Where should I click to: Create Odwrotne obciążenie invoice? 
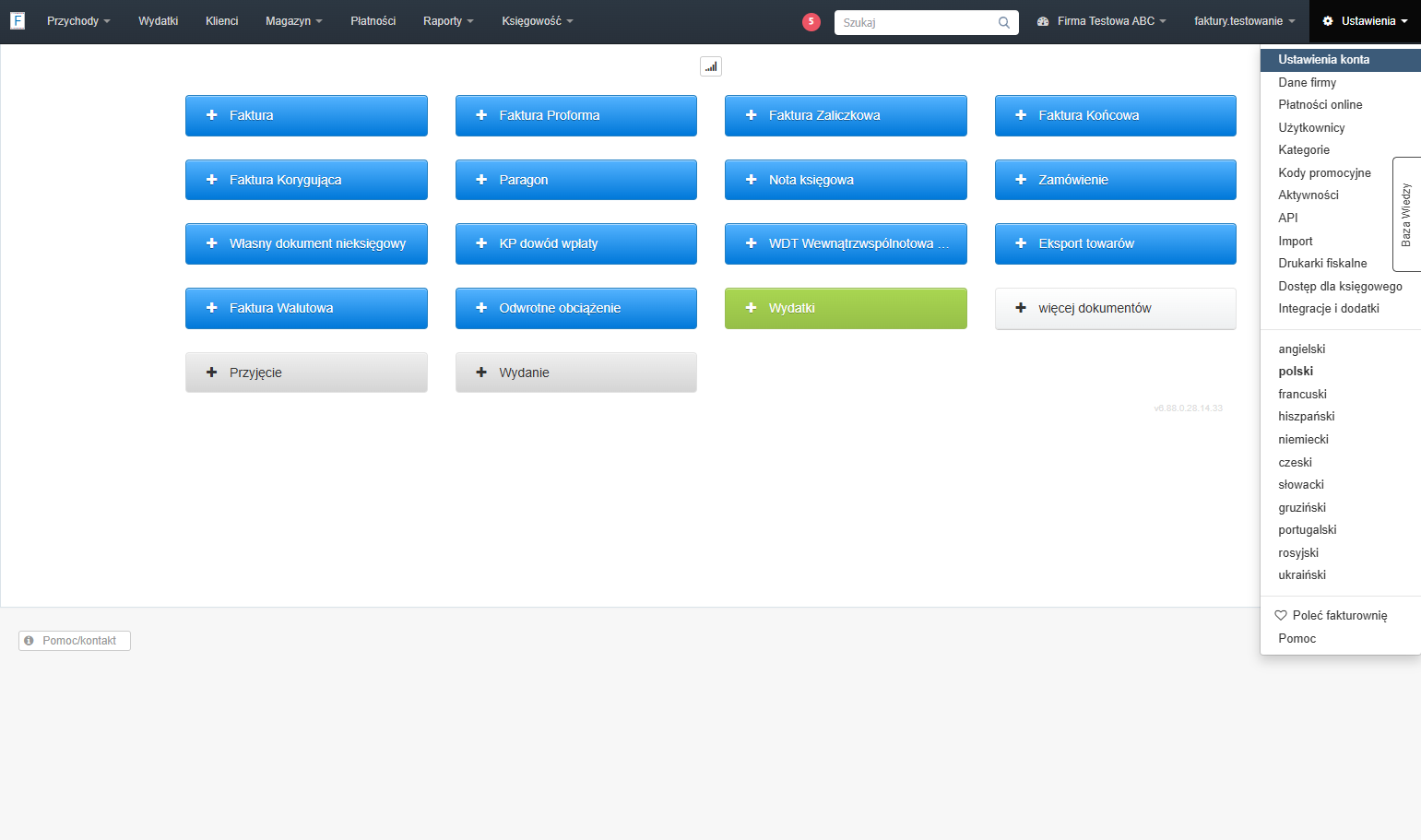(576, 308)
